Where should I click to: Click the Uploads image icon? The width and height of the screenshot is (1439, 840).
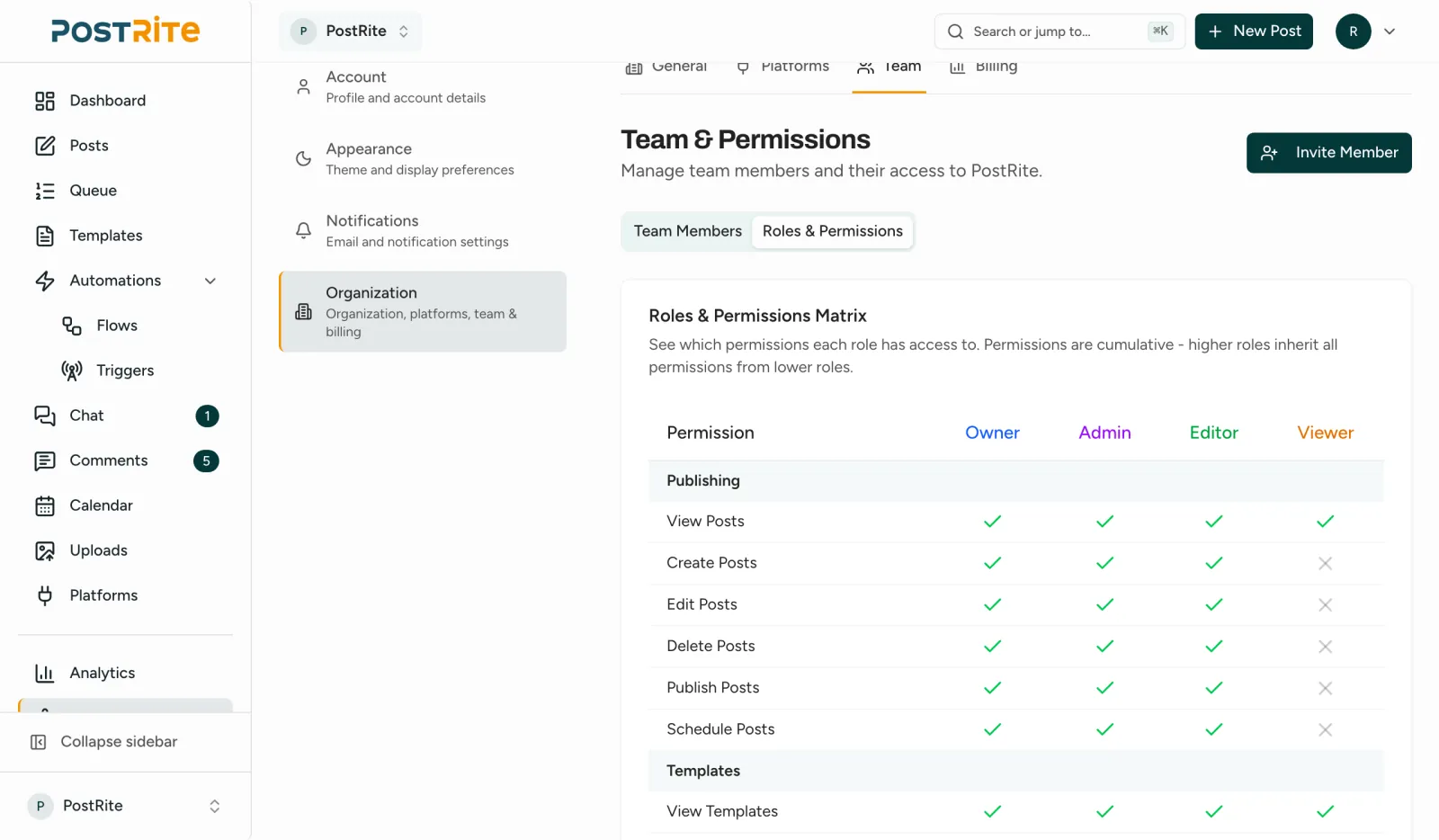(45, 550)
